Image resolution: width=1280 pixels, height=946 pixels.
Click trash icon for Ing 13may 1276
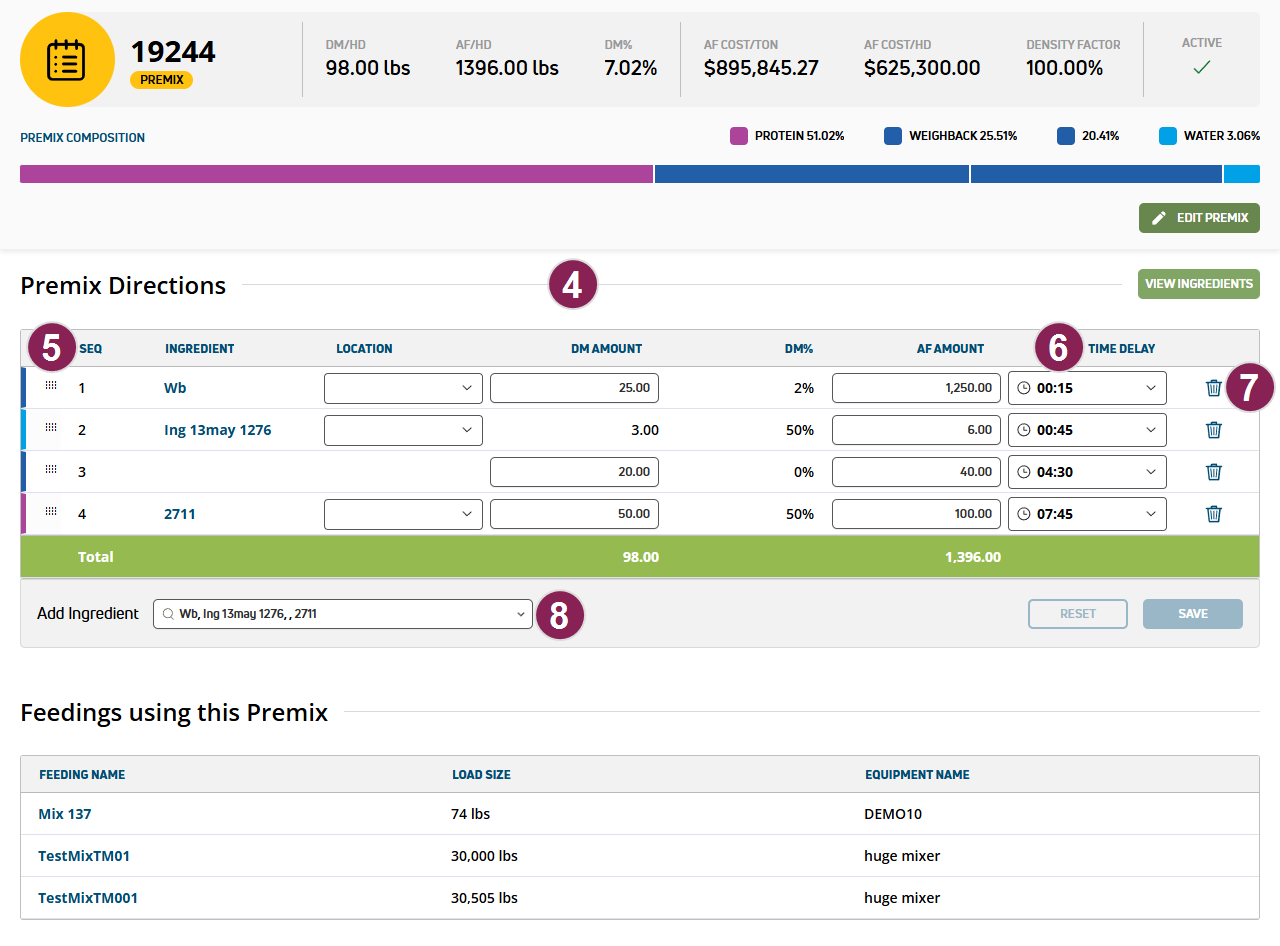pos(1213,430)
